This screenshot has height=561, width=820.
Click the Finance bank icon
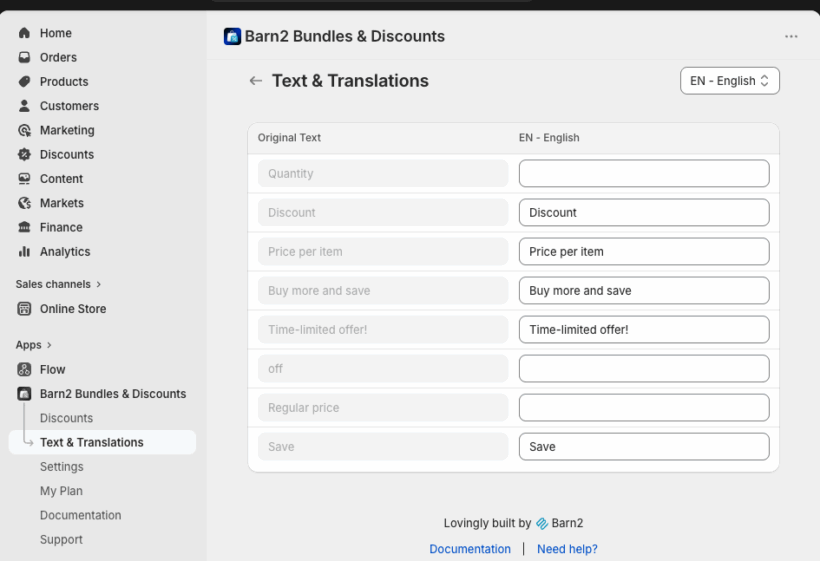pyautogui.click(x=24, y=227)
